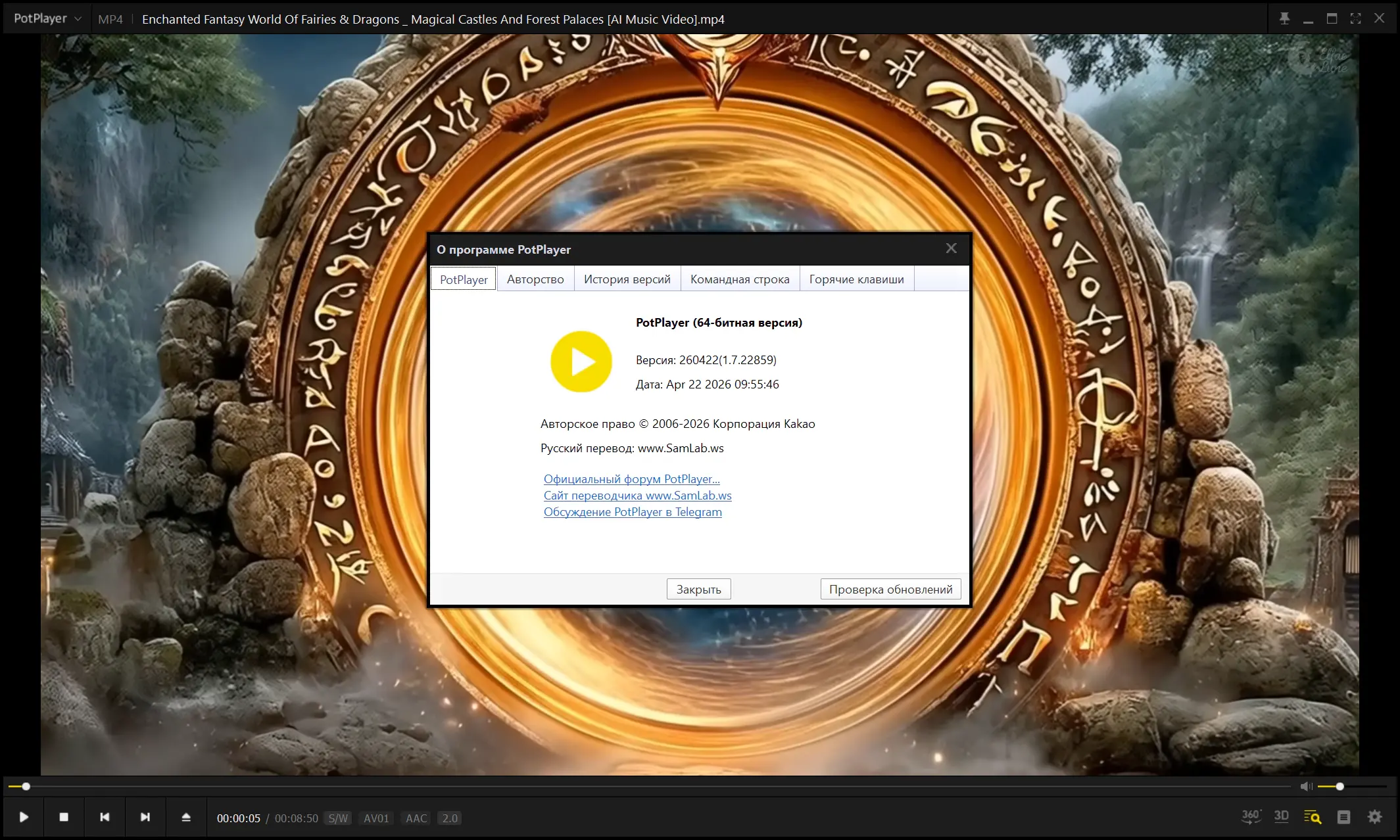Go to previous track icon
This screenshot has height=840, width=1400.
(105, 817)
